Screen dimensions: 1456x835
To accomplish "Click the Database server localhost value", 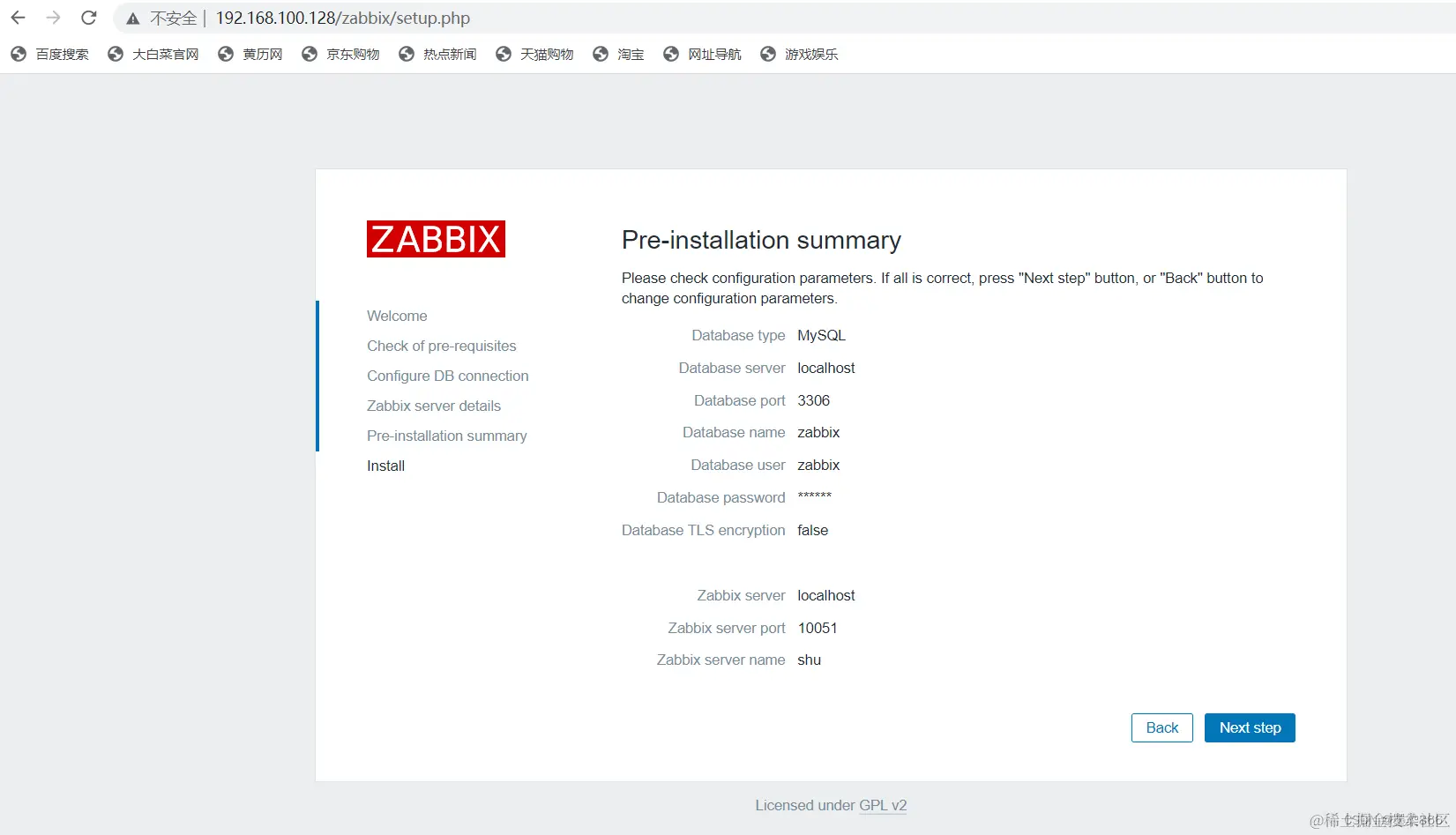I will pos(826,368).
